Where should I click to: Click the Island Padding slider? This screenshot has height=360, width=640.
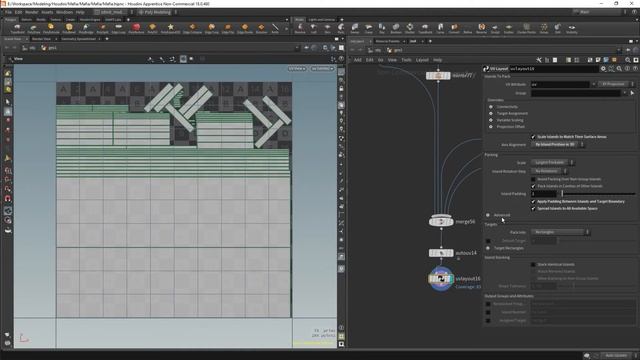tap(597, 194)
